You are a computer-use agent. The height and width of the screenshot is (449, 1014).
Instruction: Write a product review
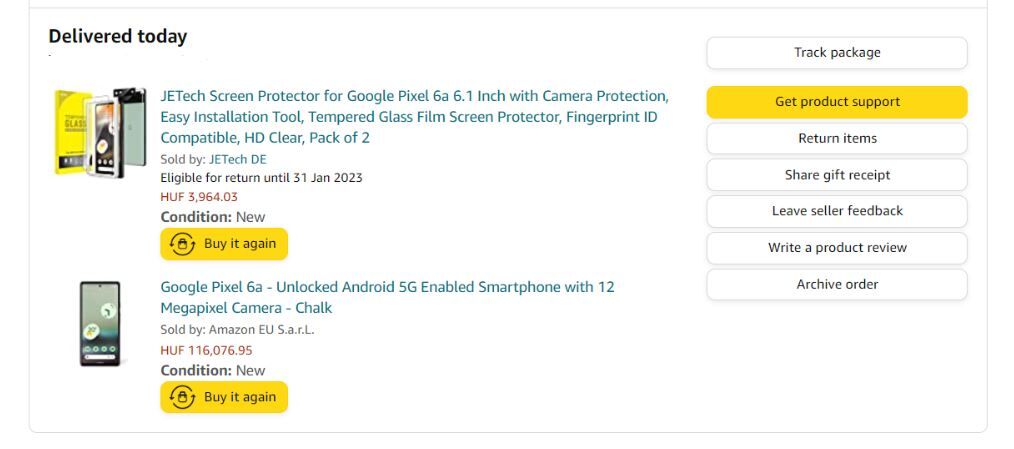(837, 248)
